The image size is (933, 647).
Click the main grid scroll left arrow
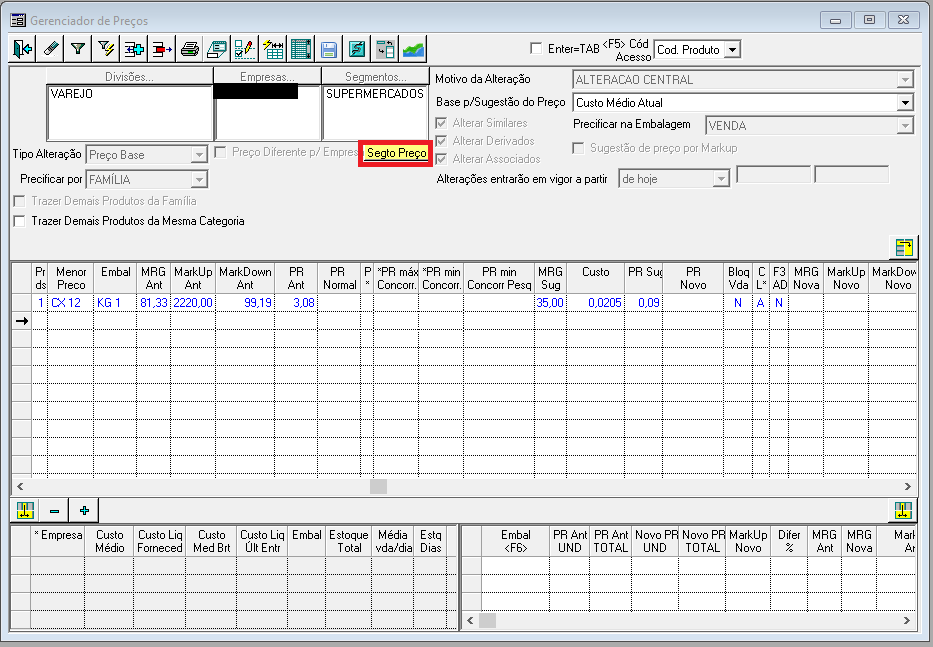click(20, 486)
